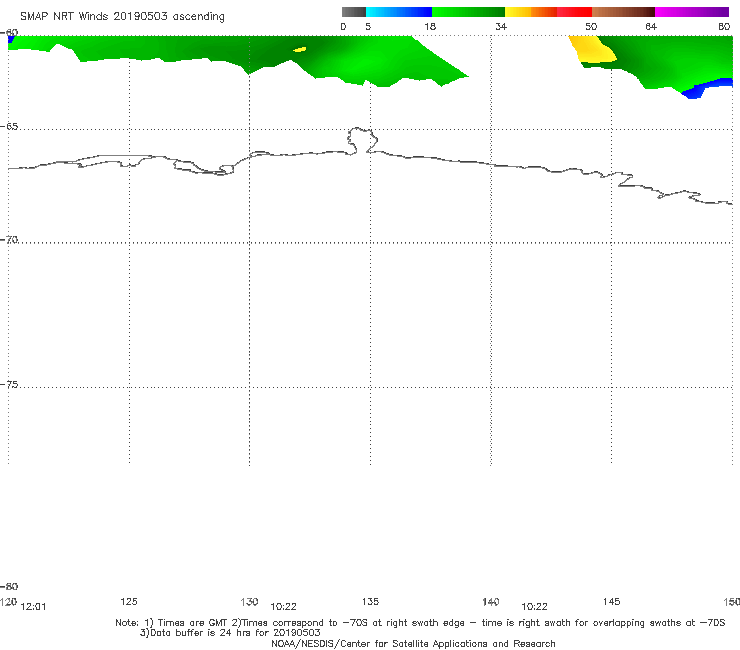Select the magenta segment of the color bar

pos(692,12)
